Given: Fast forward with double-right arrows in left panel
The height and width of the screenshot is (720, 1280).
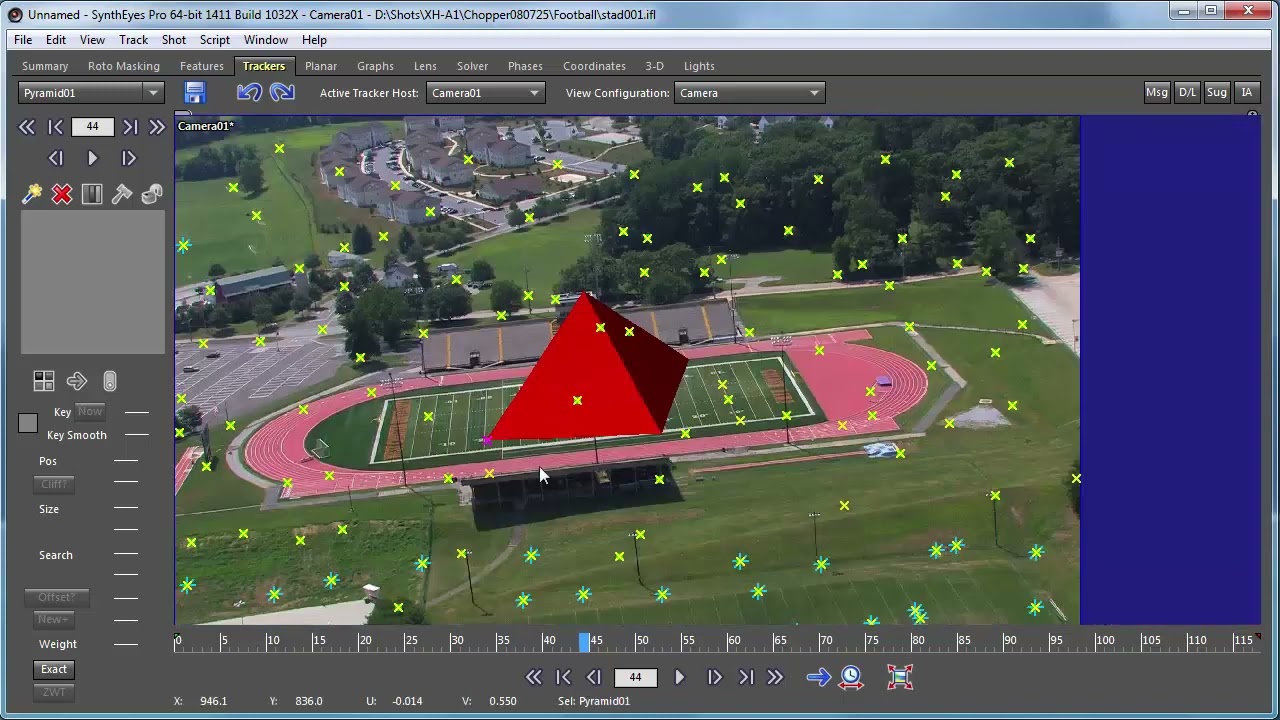Looking at the screenshot, I should tap(157, 127).
